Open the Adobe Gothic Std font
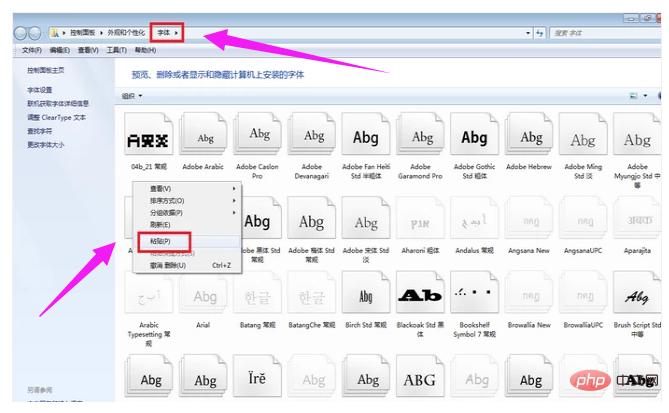Viewport: 669px width, 413px height. tap(474, 145)
